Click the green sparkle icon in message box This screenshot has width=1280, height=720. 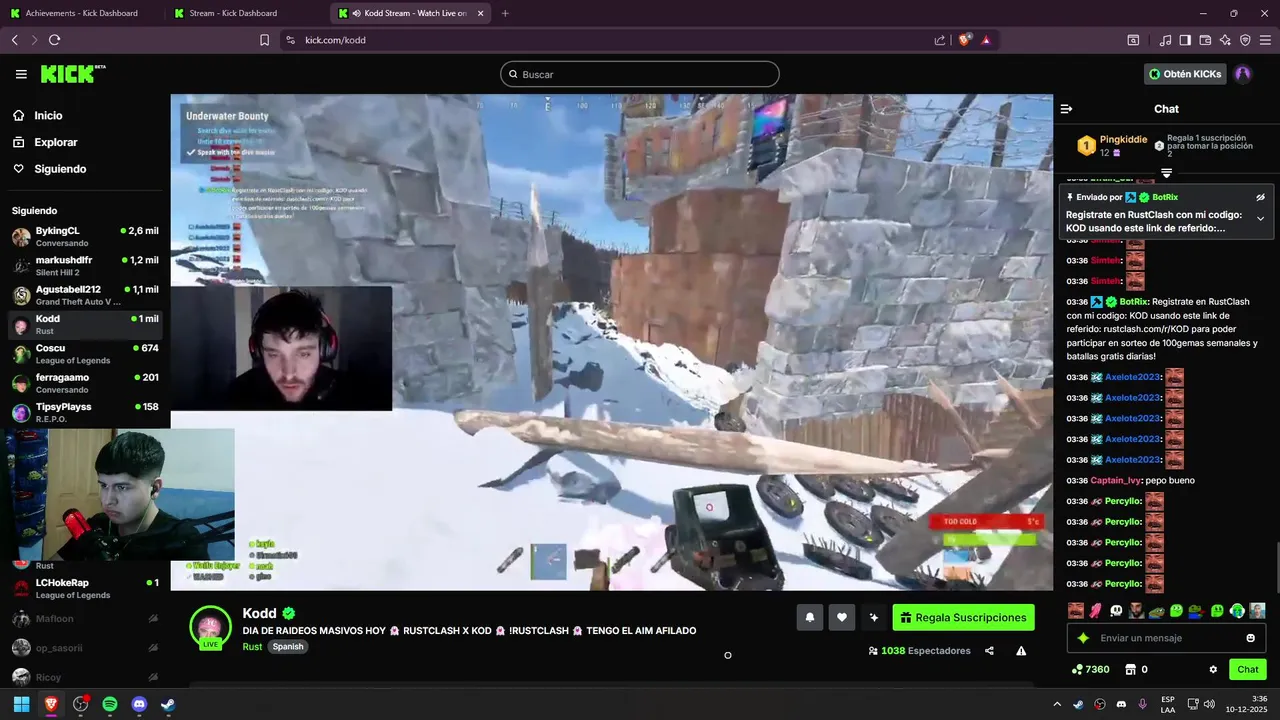click(x=1083, y=638)
